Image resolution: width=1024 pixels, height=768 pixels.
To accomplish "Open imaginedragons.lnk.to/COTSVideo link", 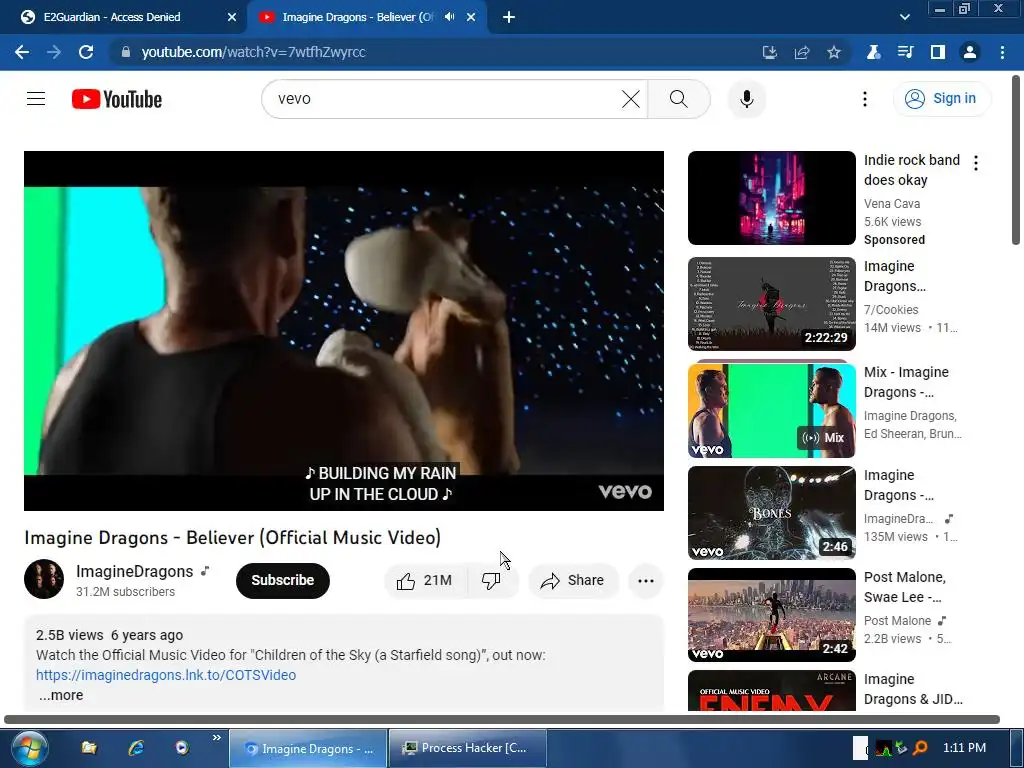I will pos(166,675).
